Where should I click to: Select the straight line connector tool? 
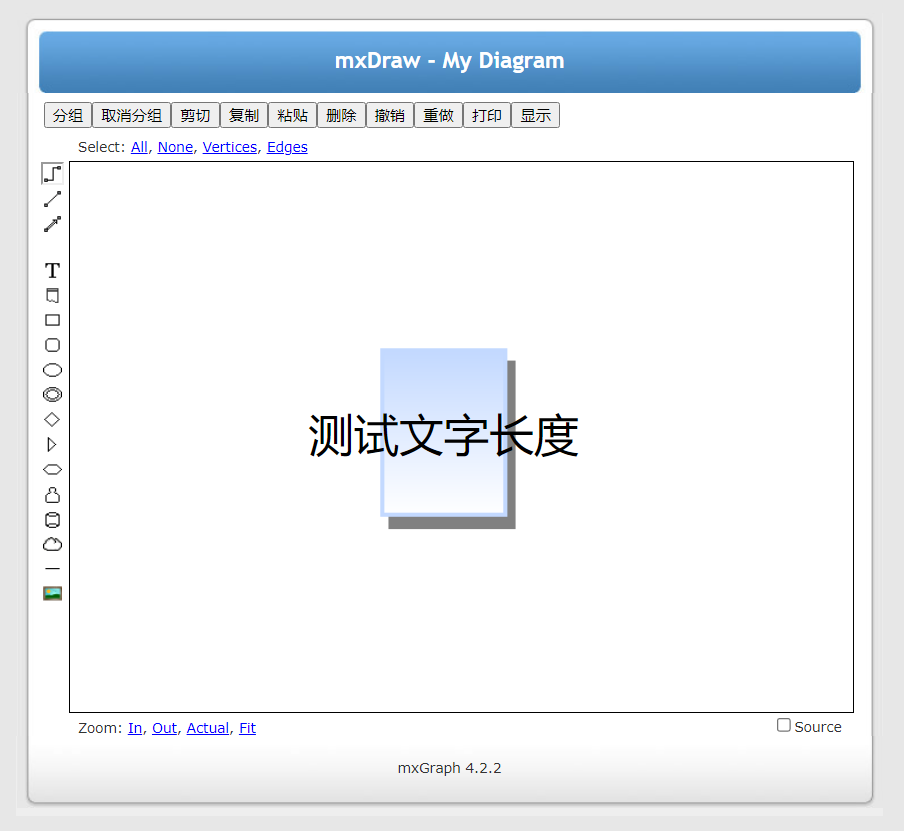pos(52,199)
